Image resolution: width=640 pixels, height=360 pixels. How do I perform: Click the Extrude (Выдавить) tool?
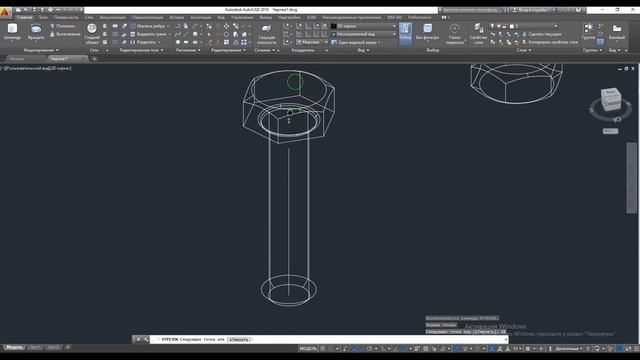[x=65, y=34]
